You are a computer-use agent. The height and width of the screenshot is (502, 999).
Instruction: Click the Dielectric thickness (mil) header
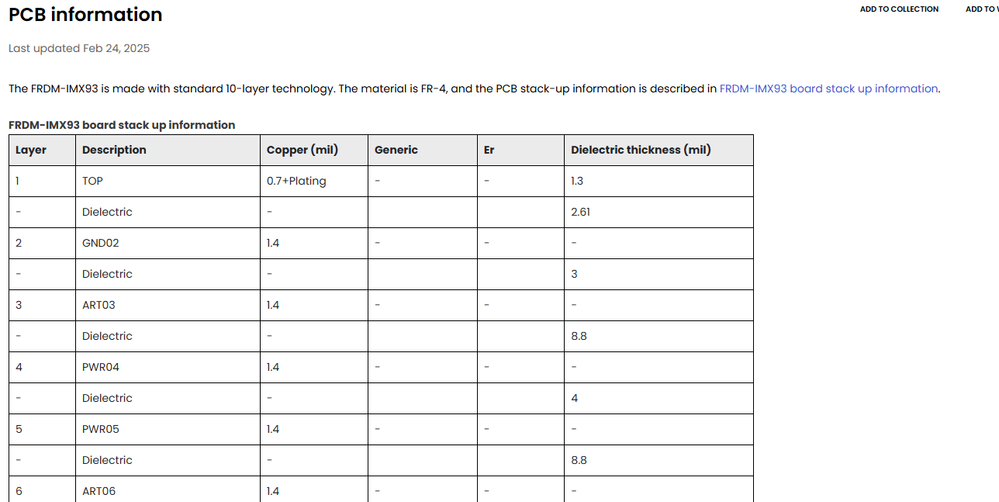pyautogui.click(x=659, y=150)
